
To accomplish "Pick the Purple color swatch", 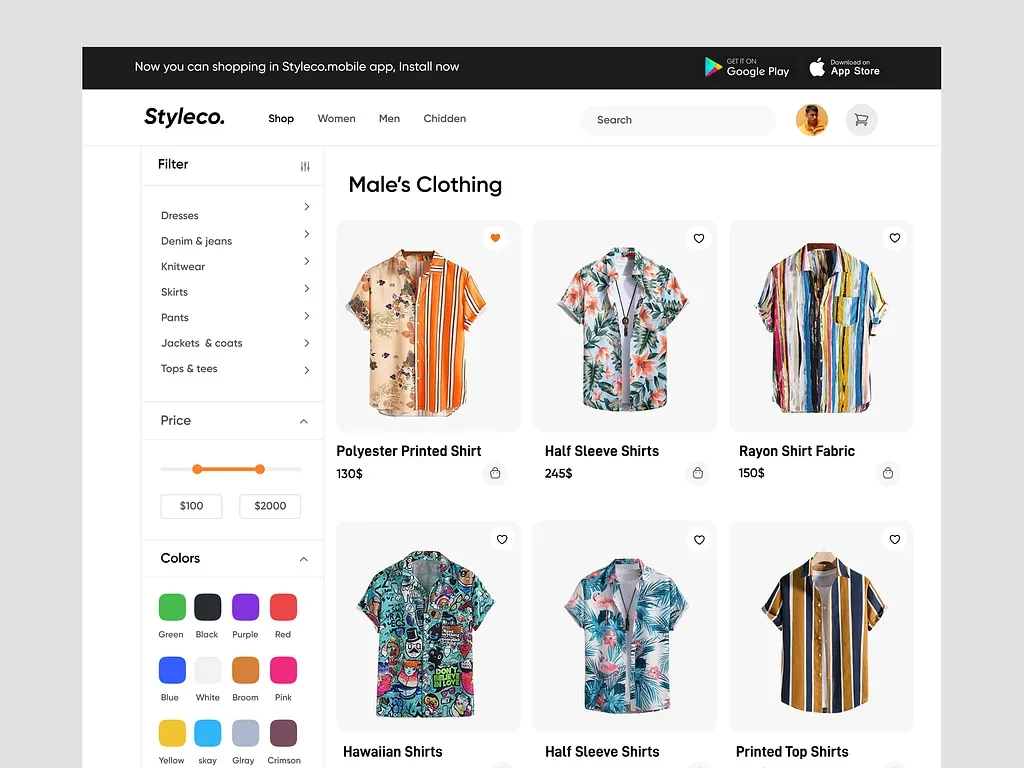I will click(x=245, y=607).
